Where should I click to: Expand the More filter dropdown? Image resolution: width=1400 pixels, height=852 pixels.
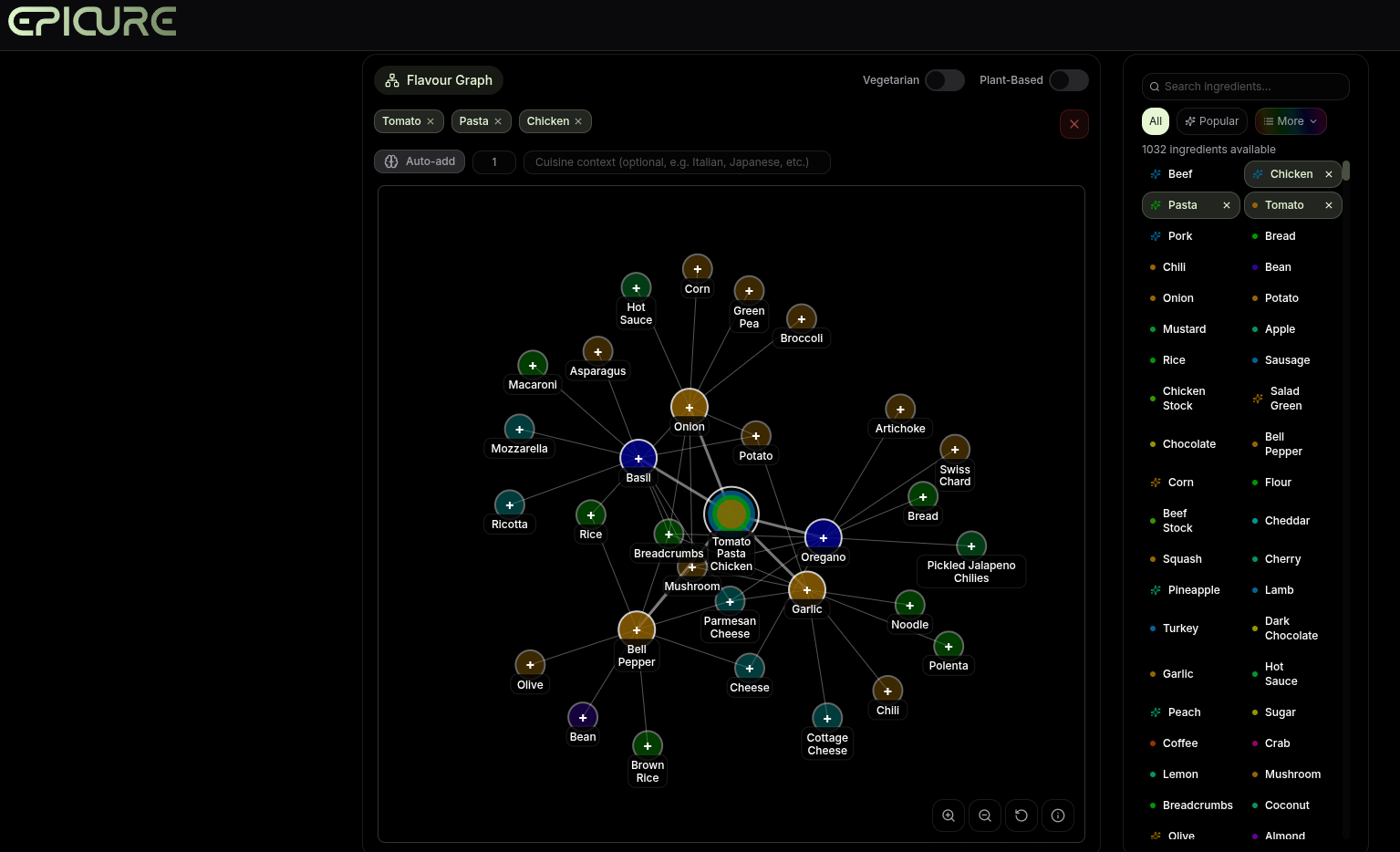[x=1290, y=121]
